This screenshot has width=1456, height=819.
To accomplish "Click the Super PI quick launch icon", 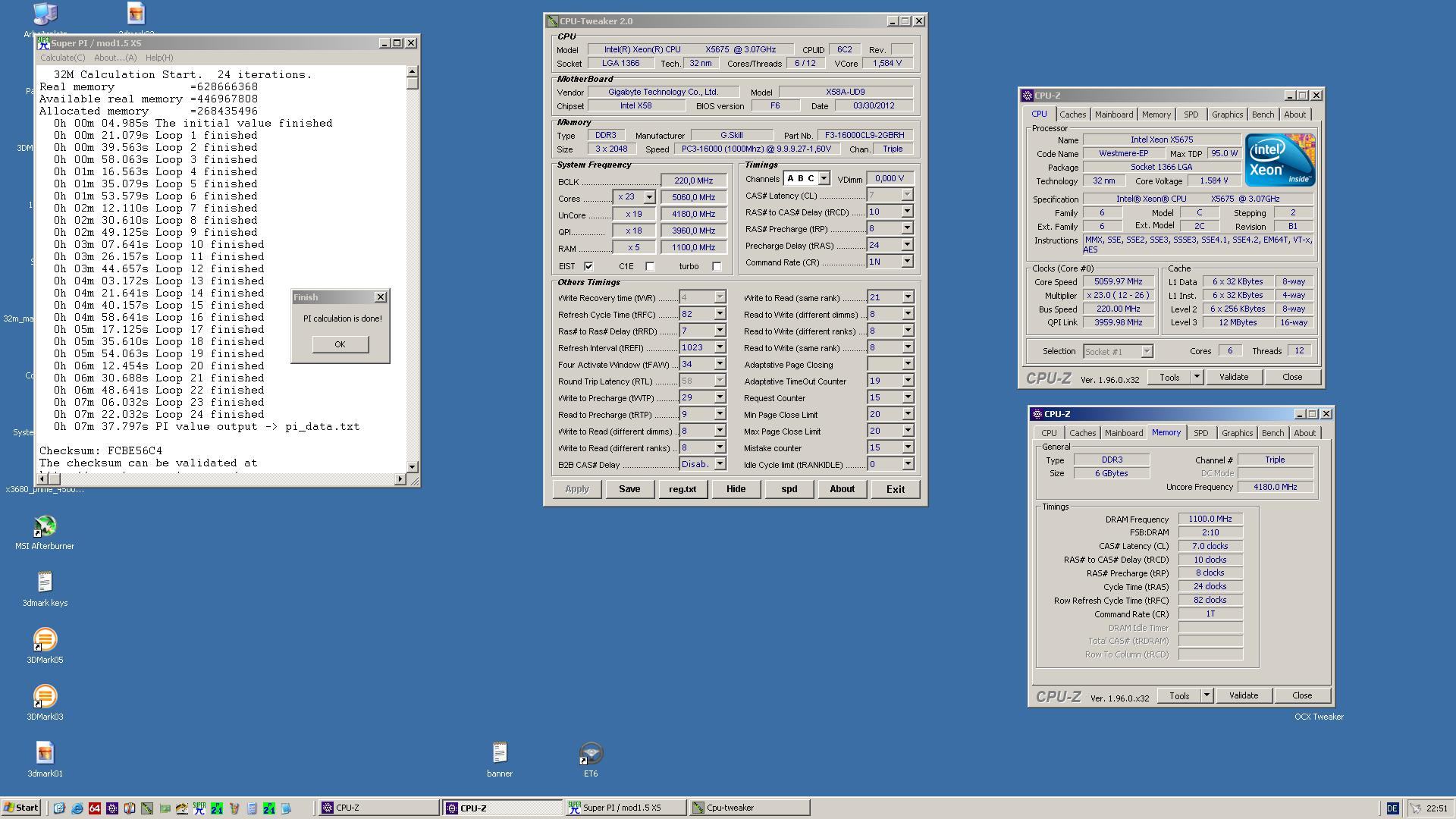I will pos(199,808).
